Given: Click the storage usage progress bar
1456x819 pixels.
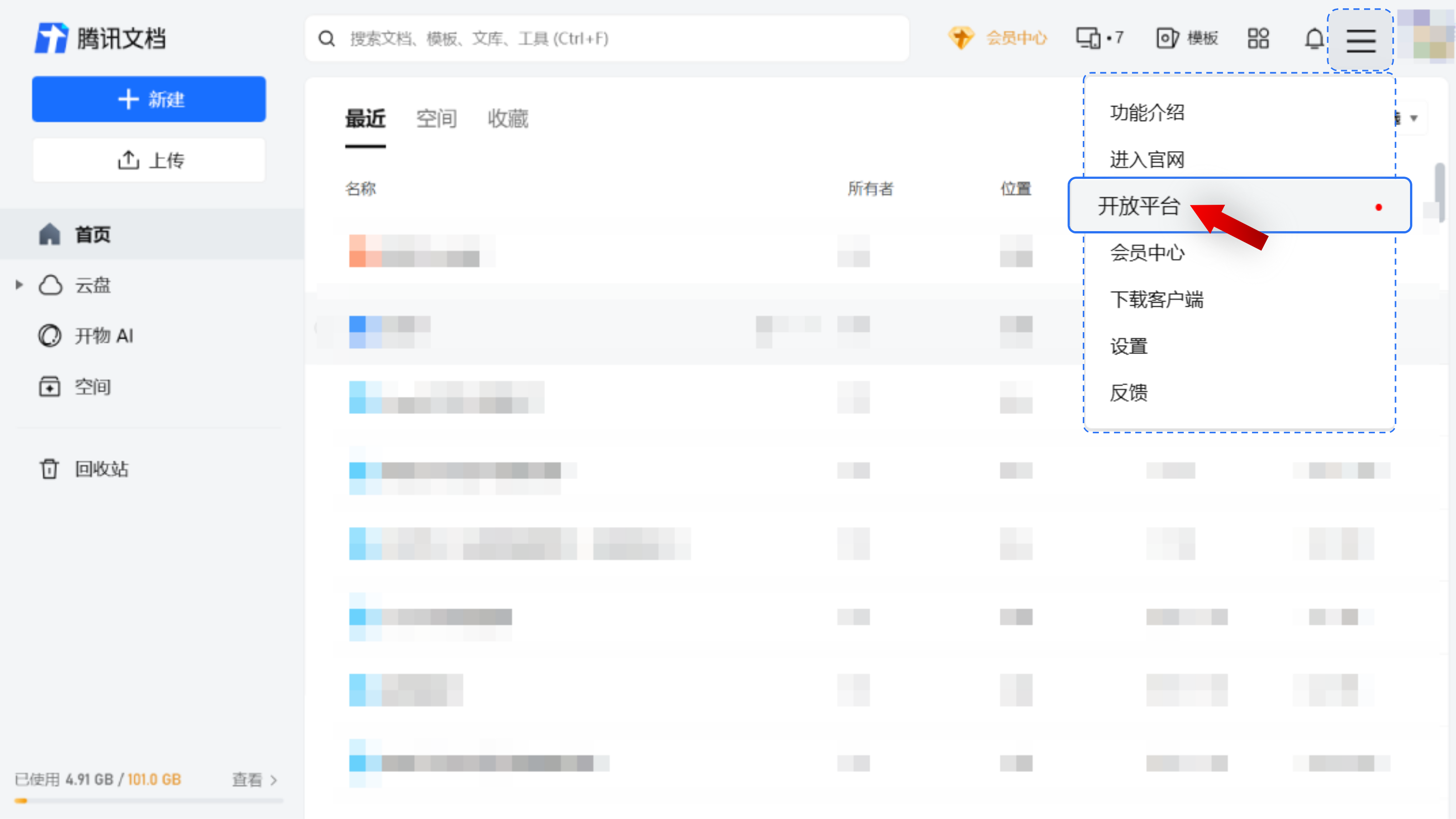Looking at the screenshot, I should (x=149, y=800).
